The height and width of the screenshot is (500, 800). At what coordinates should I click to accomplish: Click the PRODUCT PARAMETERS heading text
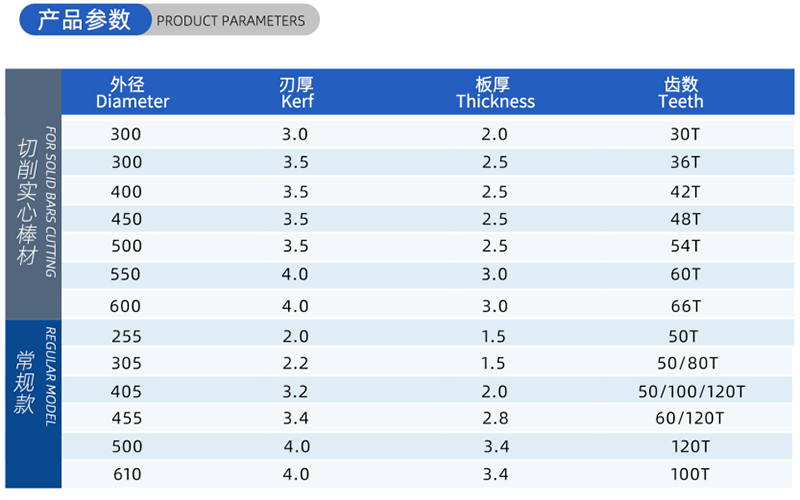click(231, 21)
